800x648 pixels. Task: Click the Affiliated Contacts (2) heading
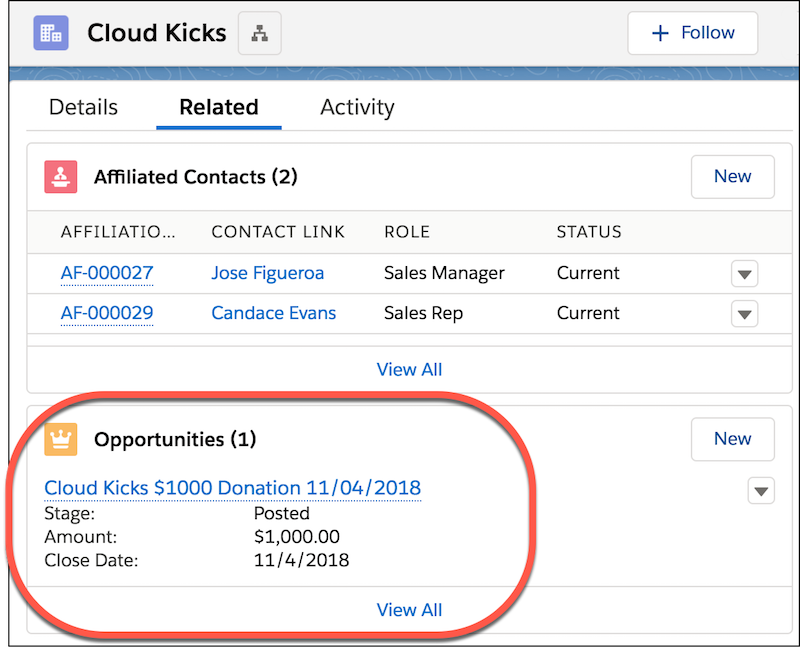point(195,177)
